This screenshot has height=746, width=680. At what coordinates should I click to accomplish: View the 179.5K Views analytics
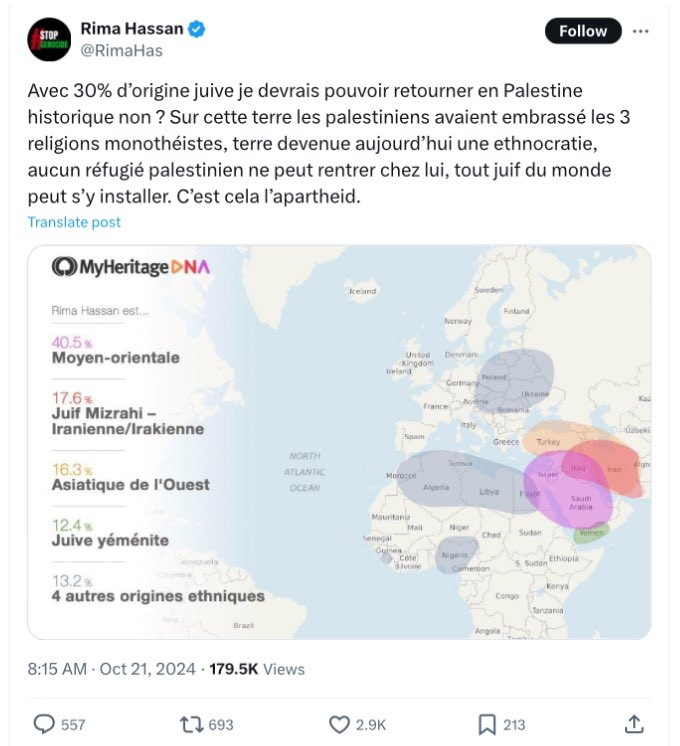[257, 669]
